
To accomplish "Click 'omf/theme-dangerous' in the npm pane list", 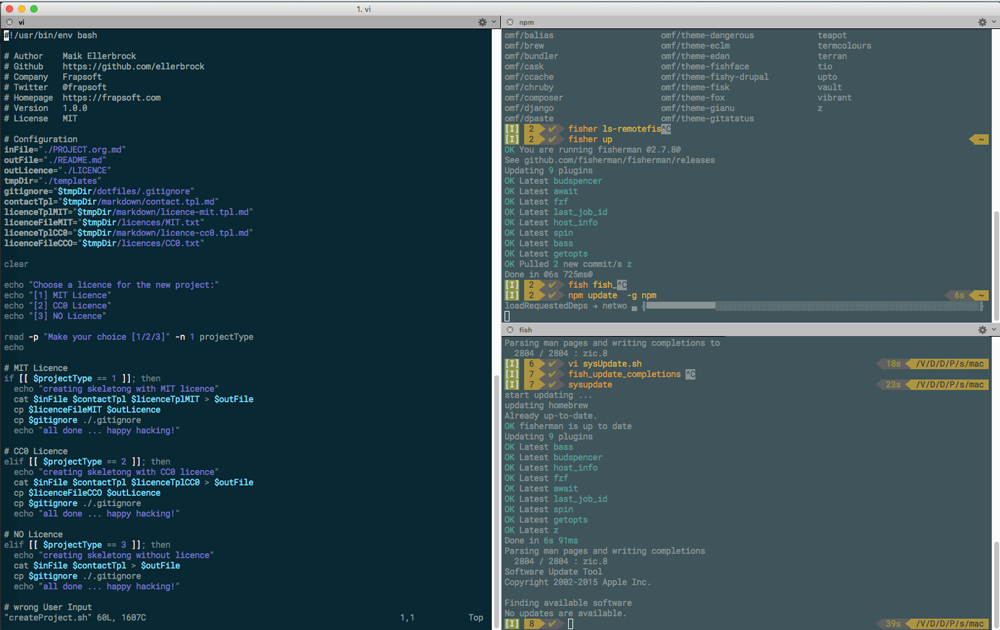I will tap(707, 35).
